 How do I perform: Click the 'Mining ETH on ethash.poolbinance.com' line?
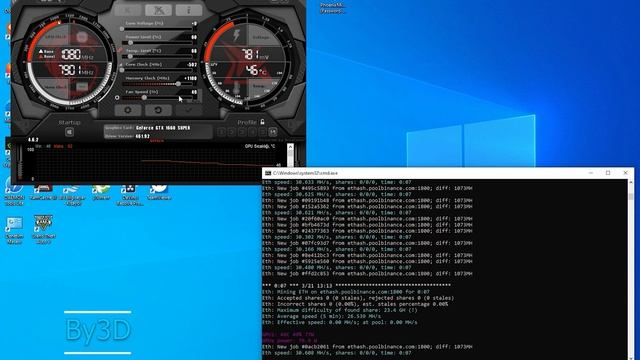pos(346,292)
